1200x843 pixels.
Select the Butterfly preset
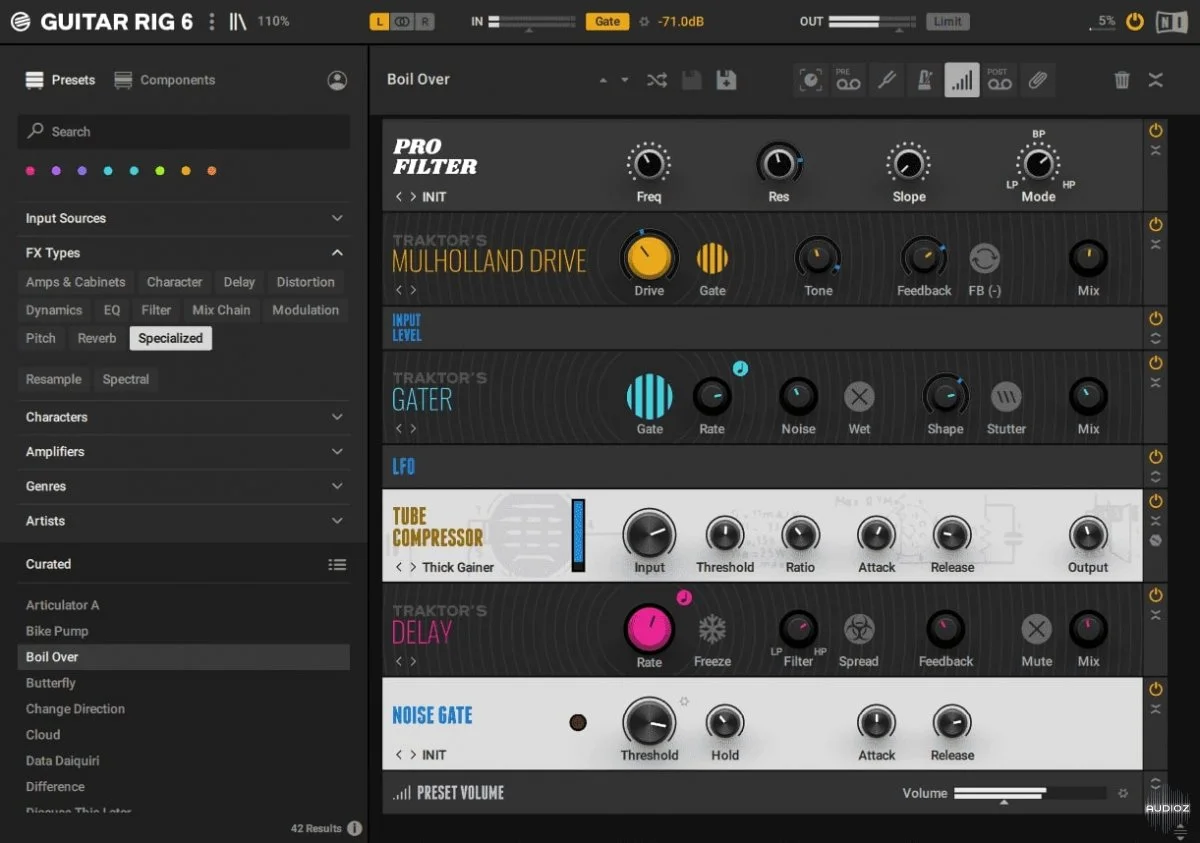pyautogui.click(x=184, y=683)
